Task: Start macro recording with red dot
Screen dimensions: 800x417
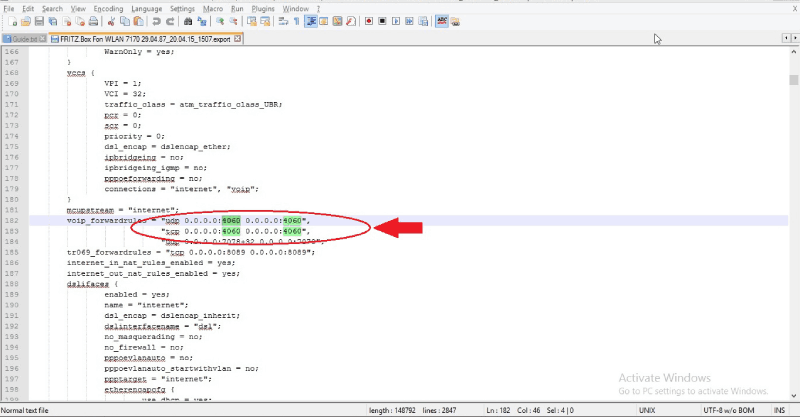Action: (x=369, y=21)
